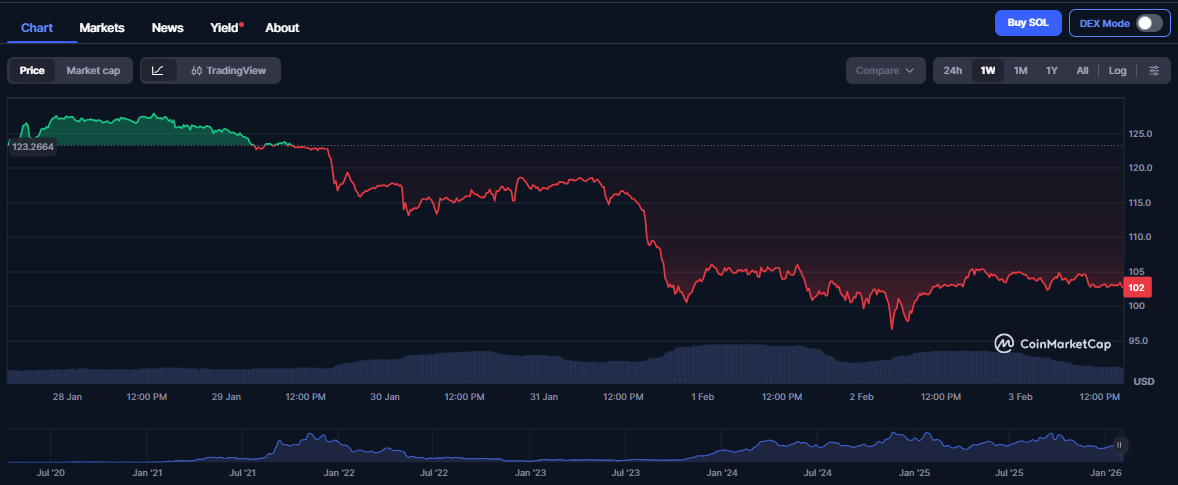Open chart settings sliders icon
This screenshot has height=485, width=1178.
point(1154,71)
